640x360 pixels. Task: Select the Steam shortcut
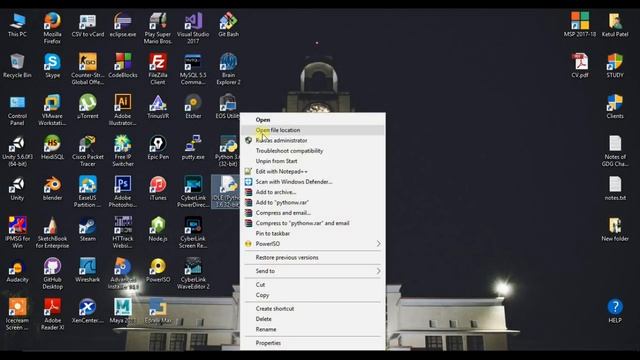[87, 229]
